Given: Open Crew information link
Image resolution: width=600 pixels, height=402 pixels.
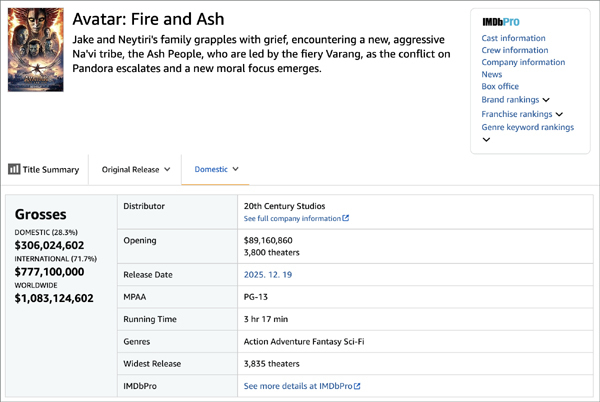Looking at the screenshot, I should pyautogui.click(x=514, y=50).
